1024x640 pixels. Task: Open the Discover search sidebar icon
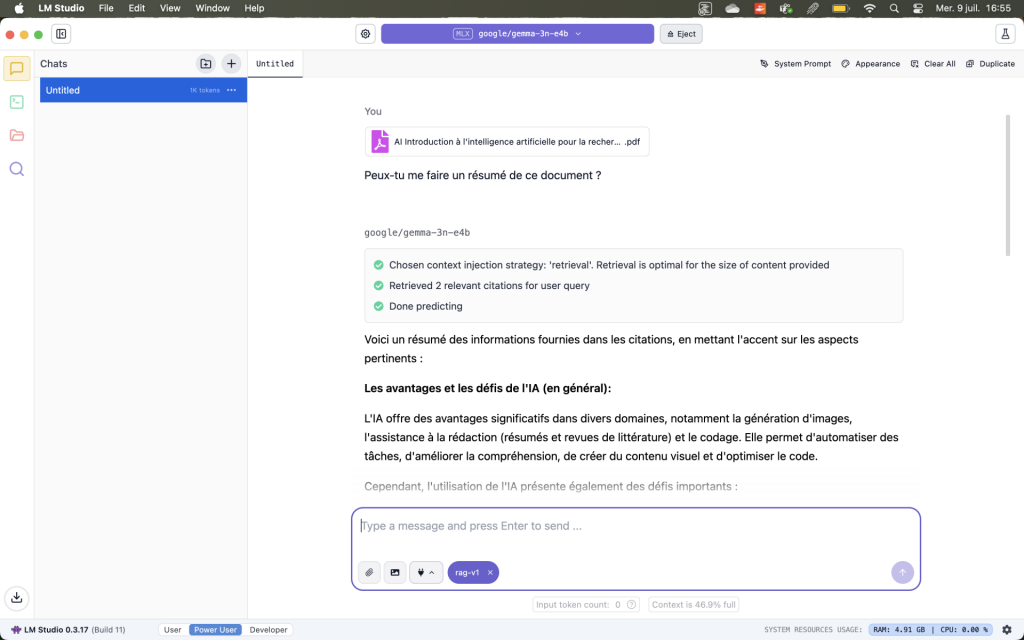[x=17, y=169]
